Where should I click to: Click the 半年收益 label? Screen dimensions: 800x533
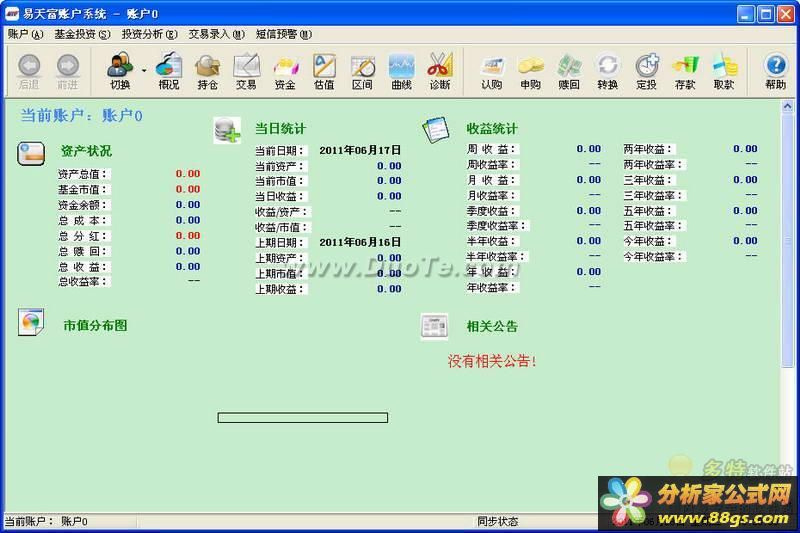(x=492, y=241)
